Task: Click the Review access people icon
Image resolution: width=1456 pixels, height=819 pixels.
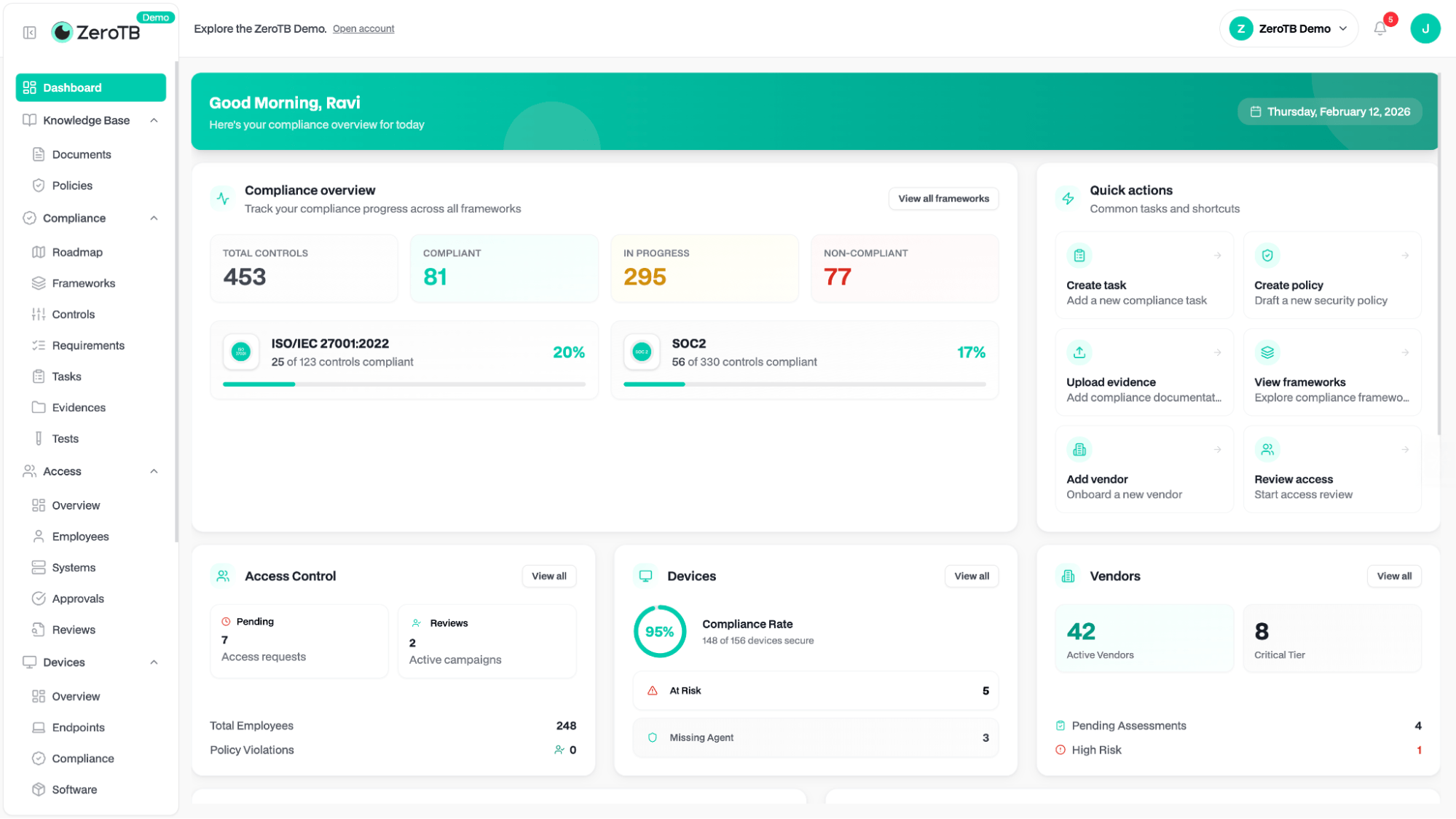Action: pyautogui.click(x=1267, y=449)
